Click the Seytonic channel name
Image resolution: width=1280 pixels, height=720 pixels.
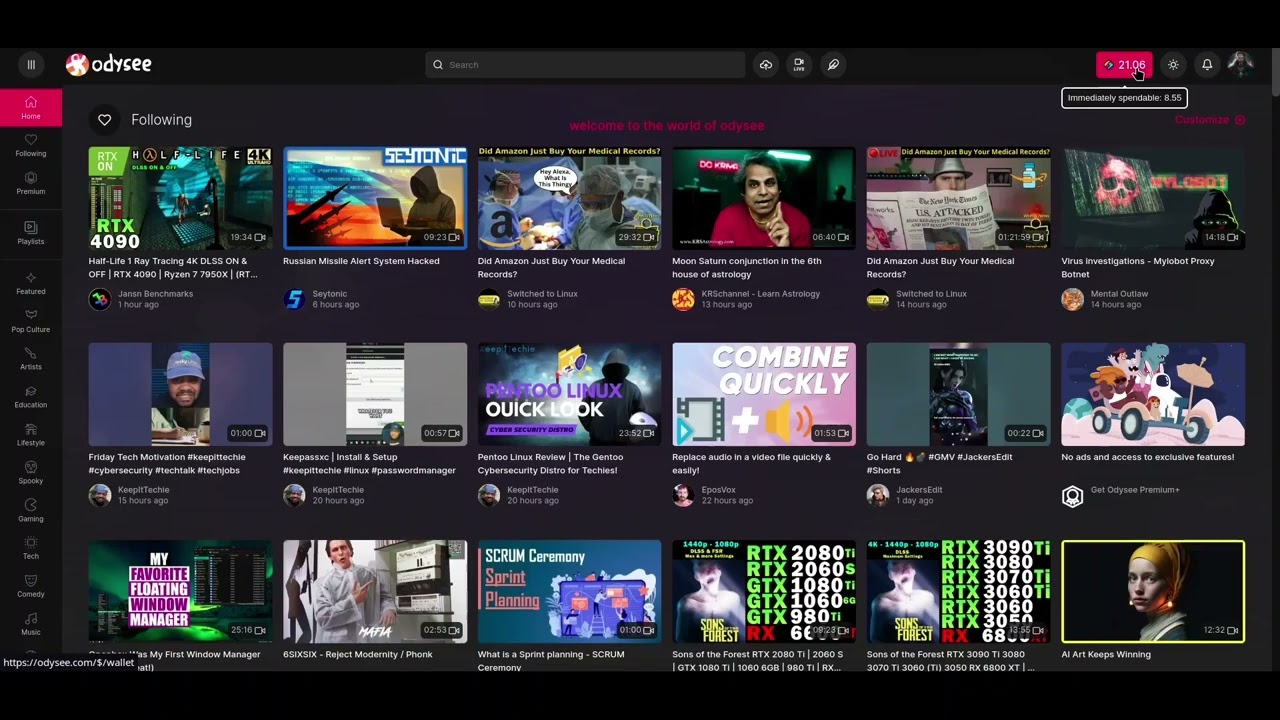330,294
